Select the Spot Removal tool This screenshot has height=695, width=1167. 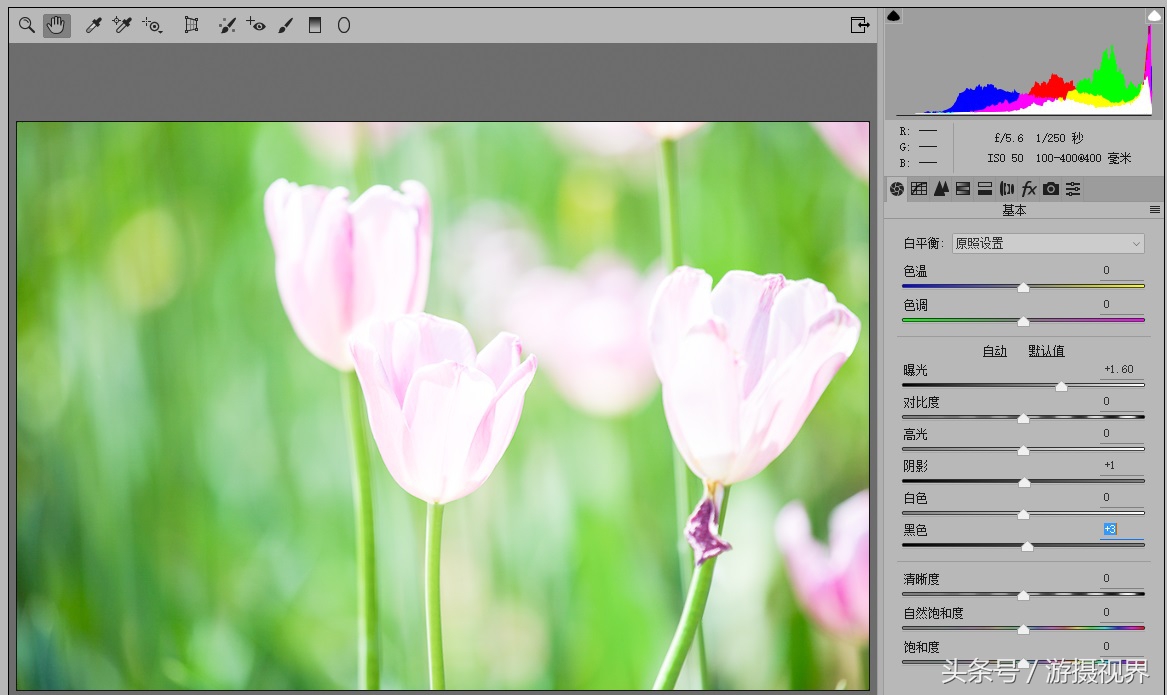tap(227, 25)
